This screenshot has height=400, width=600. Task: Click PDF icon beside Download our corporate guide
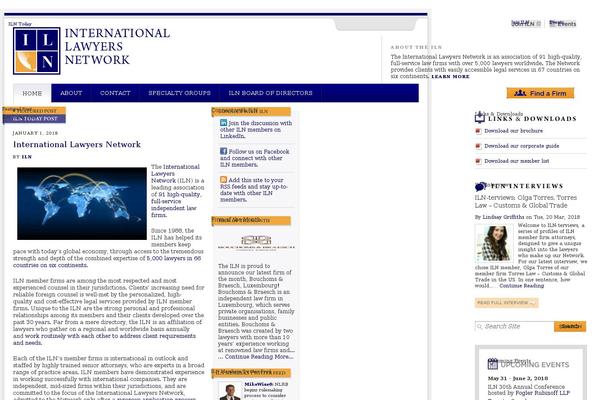tap(478, 146)
